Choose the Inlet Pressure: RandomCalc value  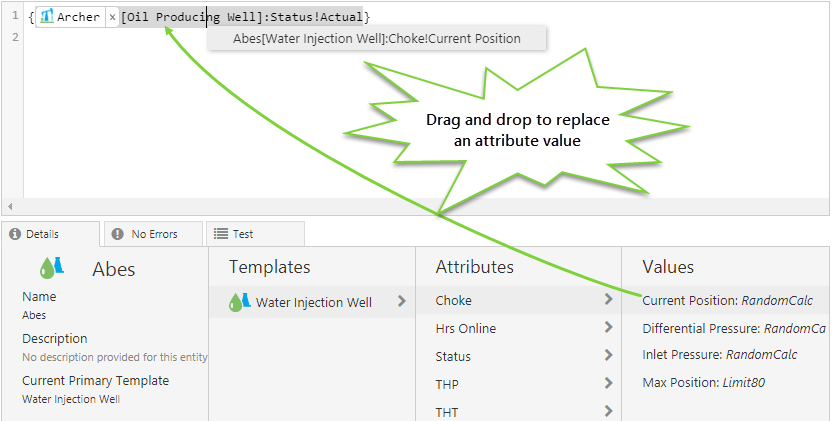coord(719,354)
